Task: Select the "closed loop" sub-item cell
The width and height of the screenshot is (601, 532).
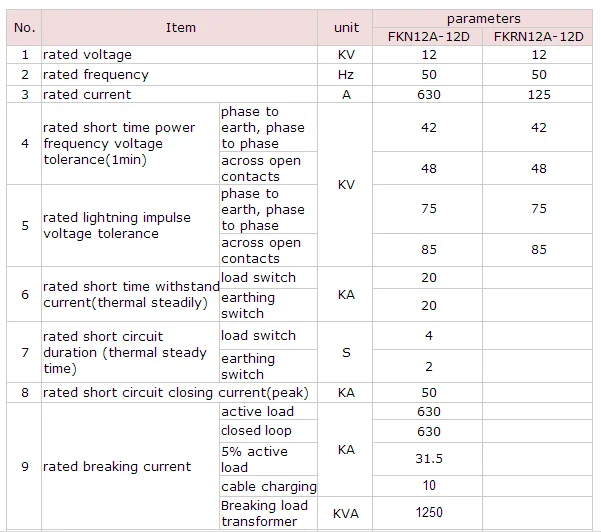Action: (257, 431)
